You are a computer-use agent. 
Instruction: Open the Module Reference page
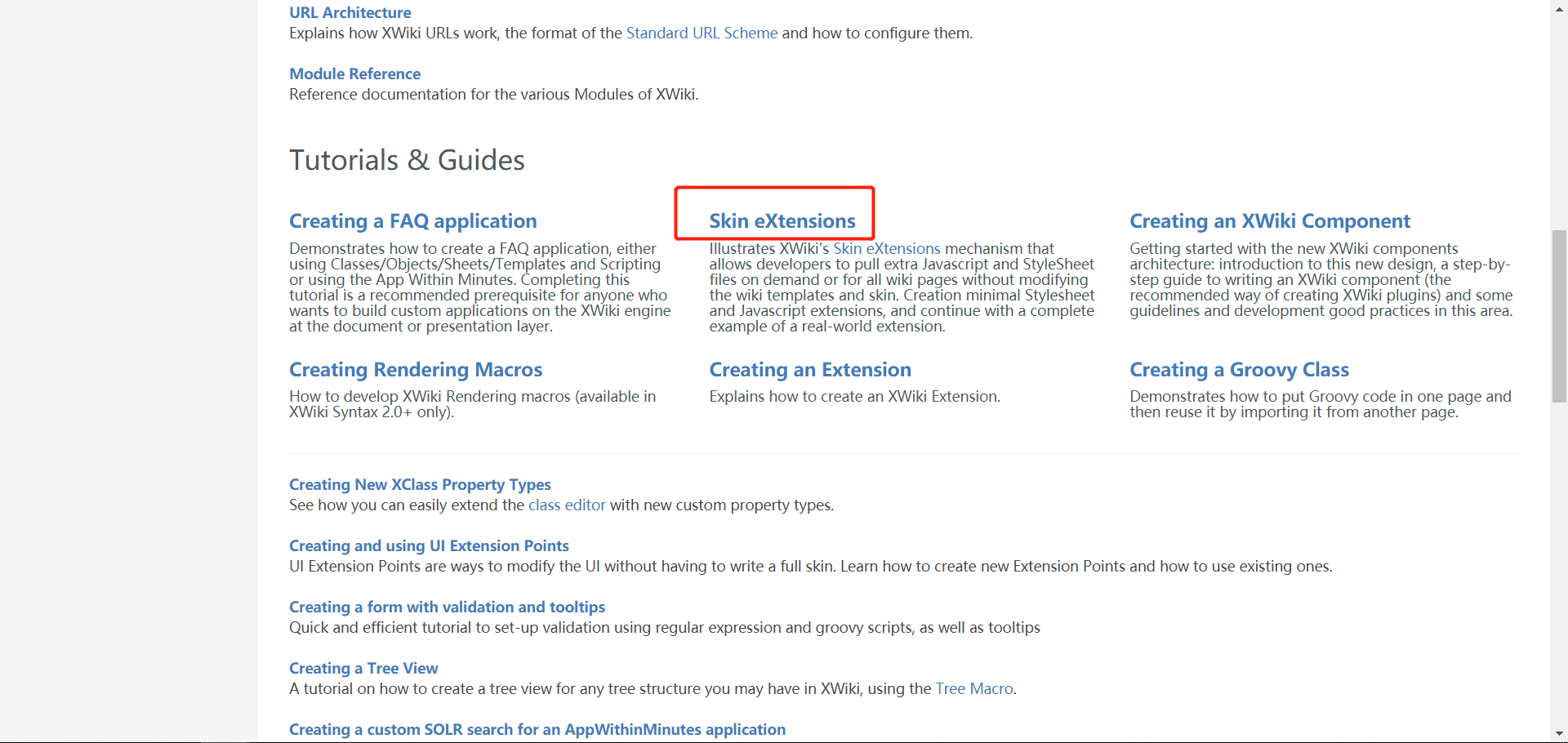click(354, 73)
